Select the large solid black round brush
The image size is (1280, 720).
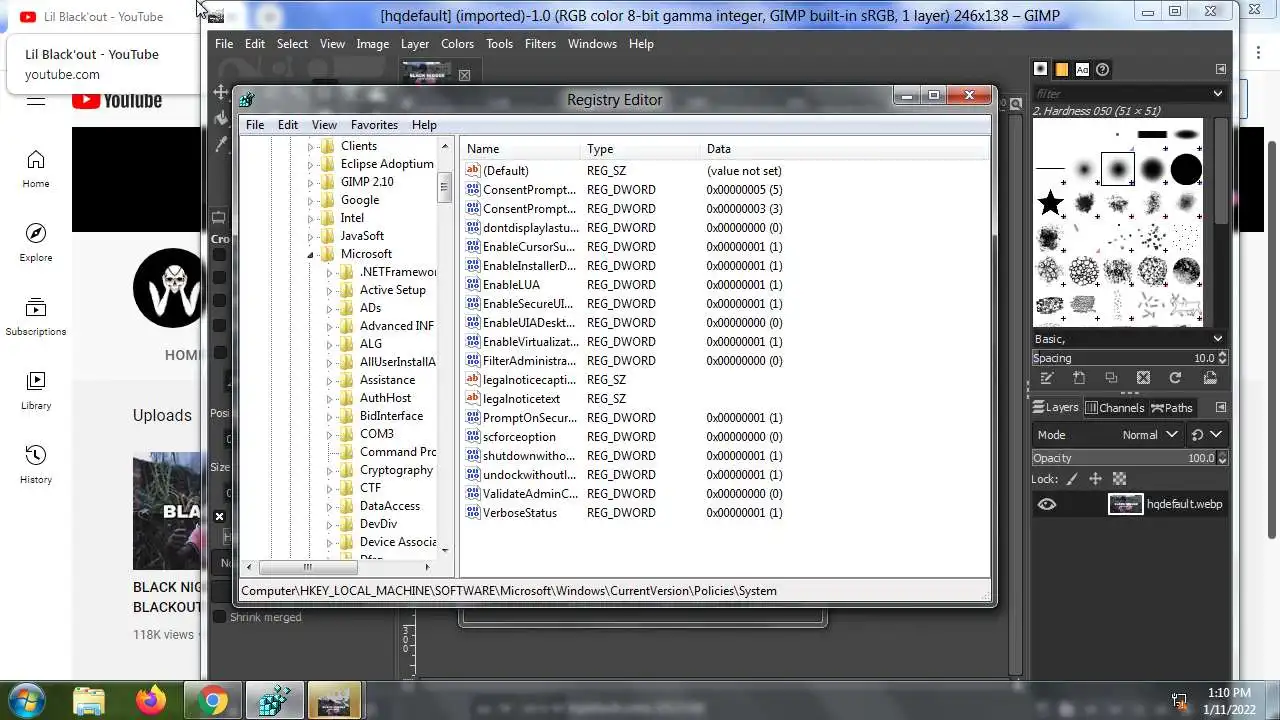1186,169
